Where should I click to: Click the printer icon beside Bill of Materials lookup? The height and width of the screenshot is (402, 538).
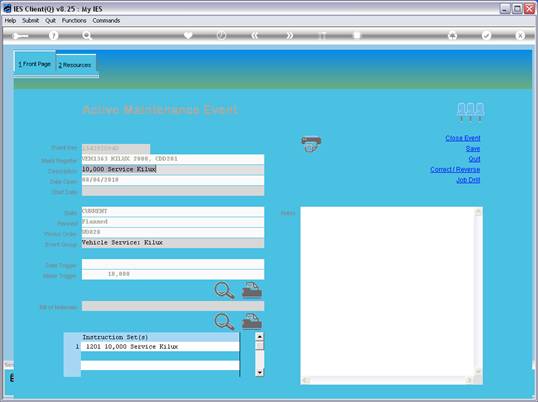252,321
